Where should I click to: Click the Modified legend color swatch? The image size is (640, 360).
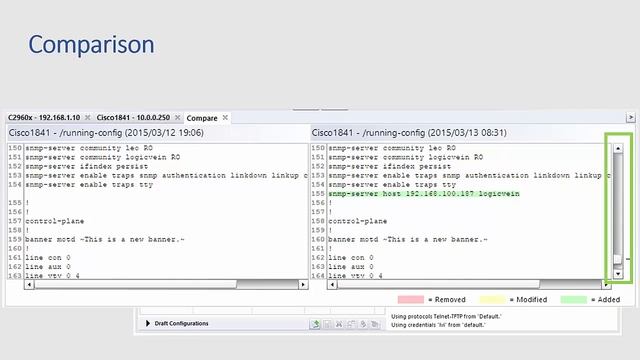[492, 300]
